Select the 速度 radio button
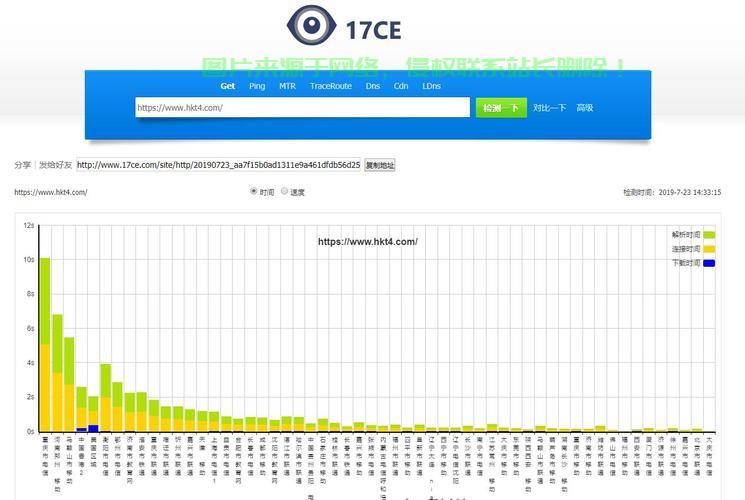745x500 pixels. [284, 191]
